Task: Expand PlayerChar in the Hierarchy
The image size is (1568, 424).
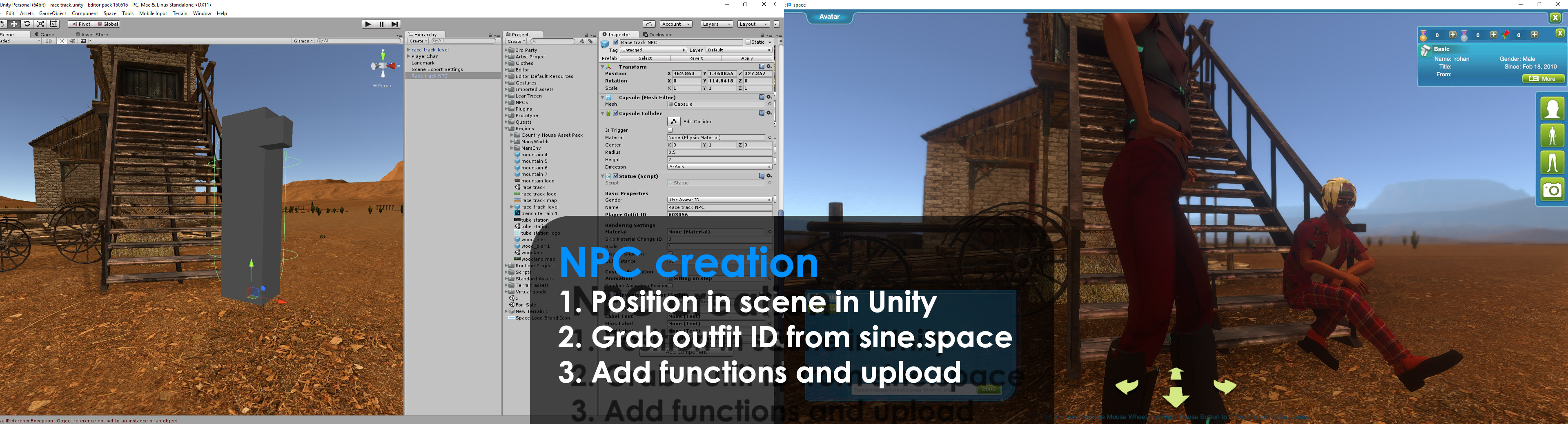Action: (x=409, y=57)
